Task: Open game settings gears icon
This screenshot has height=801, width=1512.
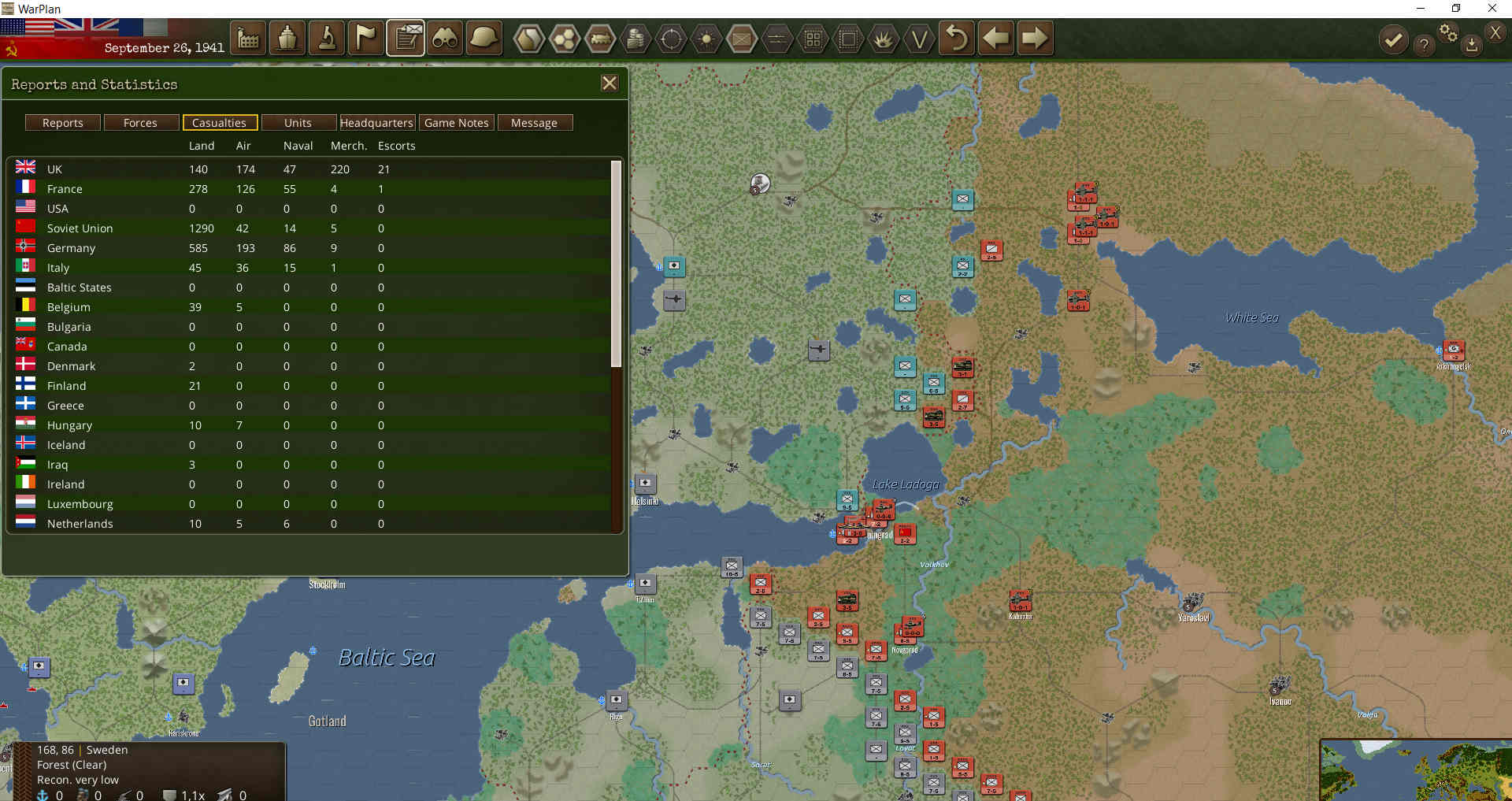Action: (x=1448, y=33)
